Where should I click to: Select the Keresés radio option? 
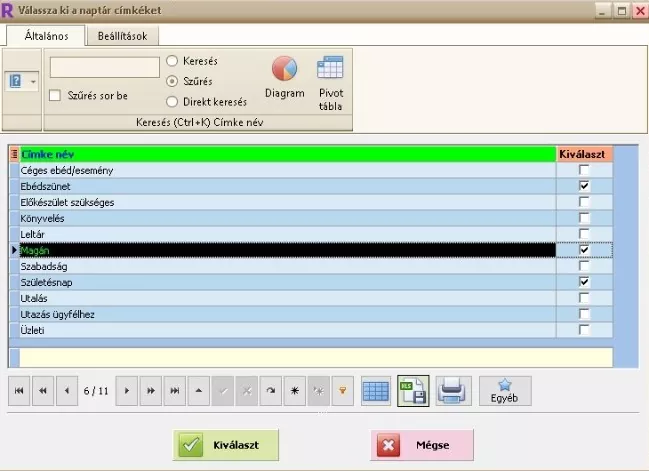[172, 61]
